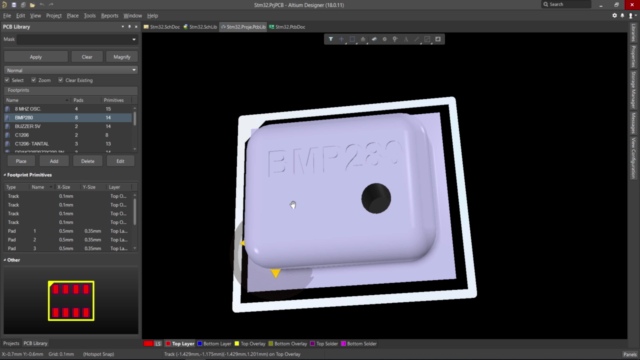Click the Save icon in the title bar

tap(14, 5)
